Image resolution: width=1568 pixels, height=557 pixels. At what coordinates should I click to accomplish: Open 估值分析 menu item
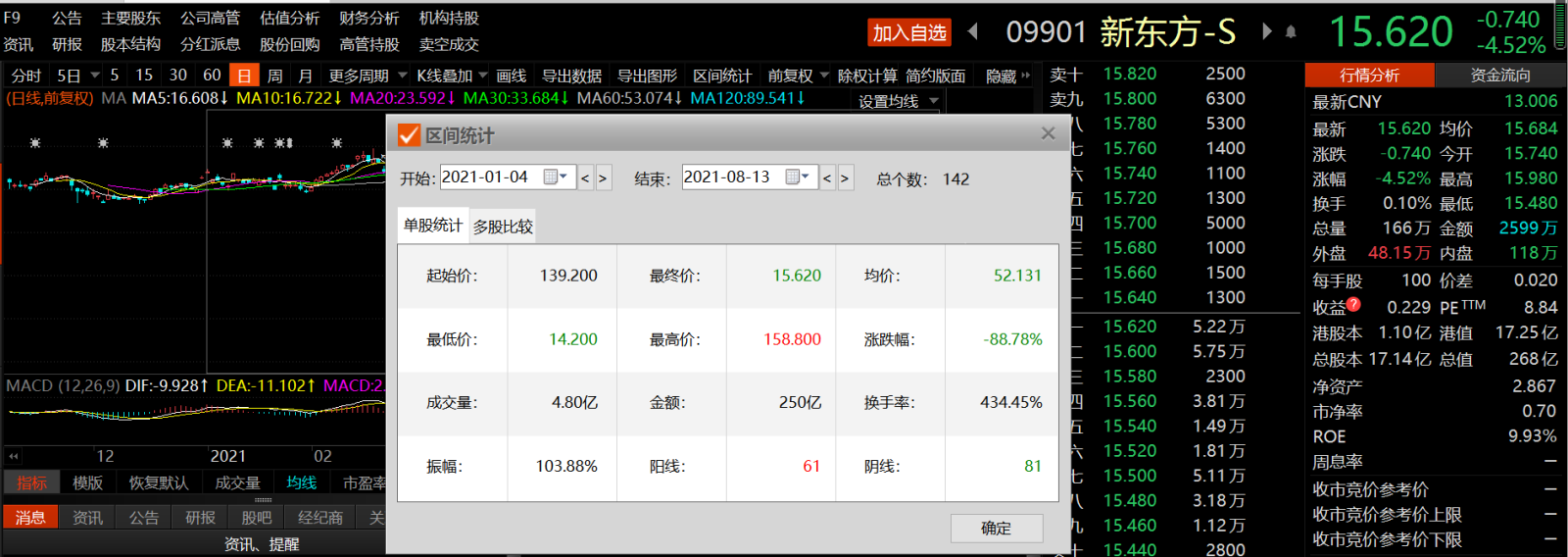pyautogui.click(x=289, y=18)
